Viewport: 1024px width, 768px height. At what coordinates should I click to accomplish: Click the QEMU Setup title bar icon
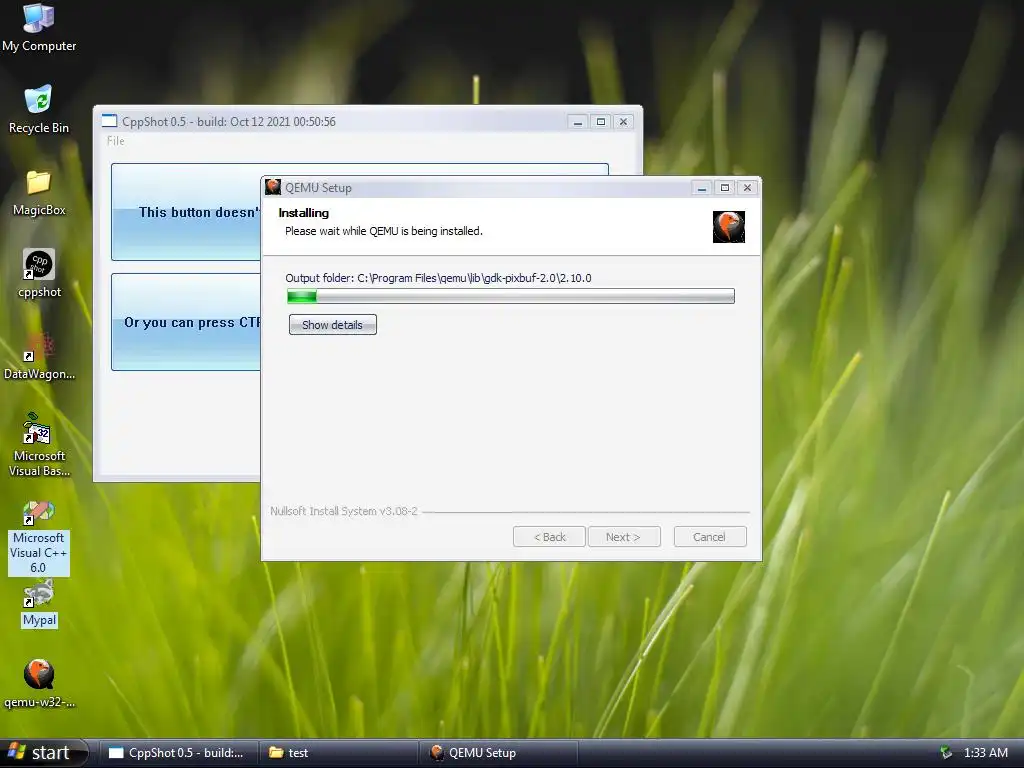tap(273, 187)
